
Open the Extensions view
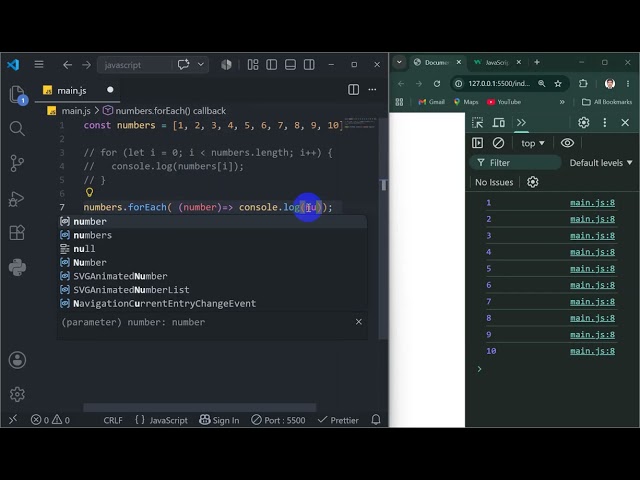(x=17, y=233)
